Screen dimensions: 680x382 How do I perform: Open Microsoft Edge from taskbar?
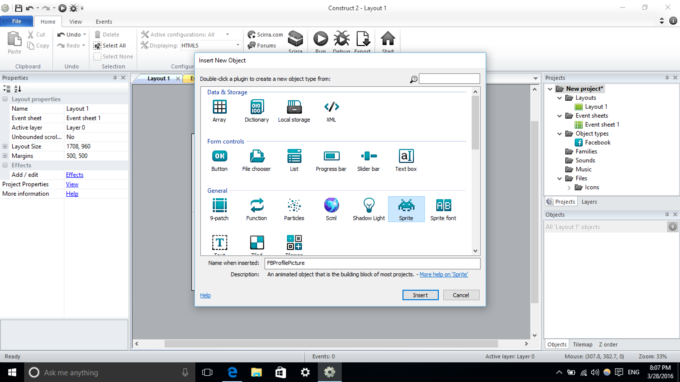pyautogui.click(x=232, y=372)
